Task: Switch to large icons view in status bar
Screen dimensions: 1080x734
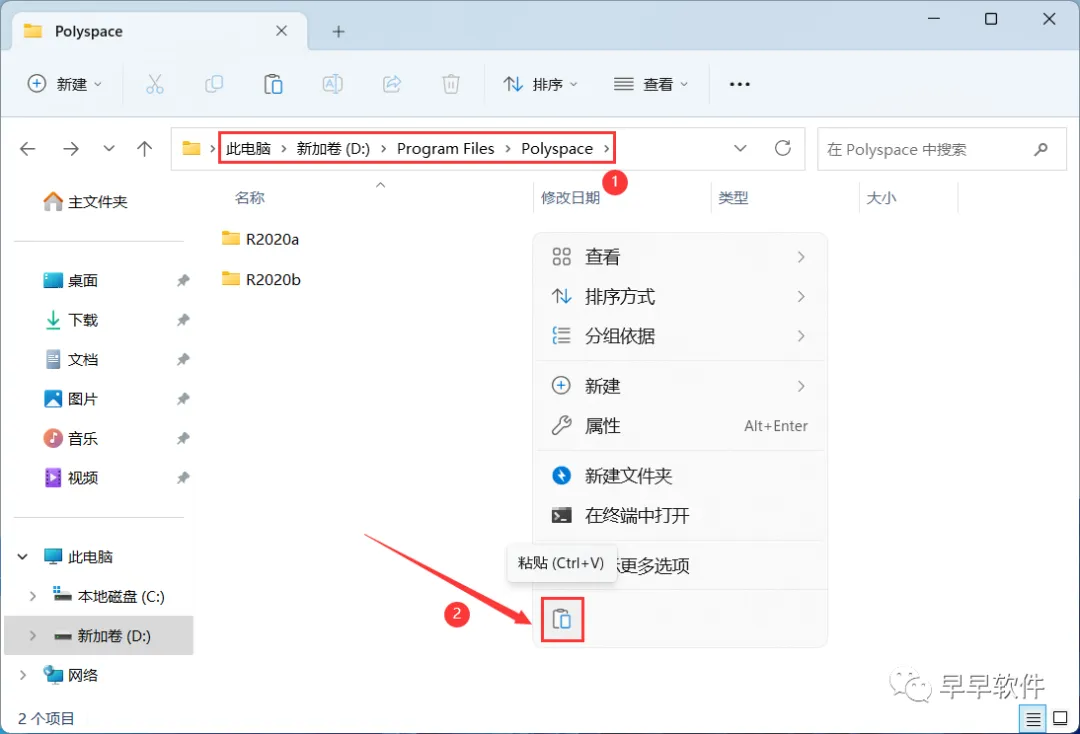Action: 1061,719
